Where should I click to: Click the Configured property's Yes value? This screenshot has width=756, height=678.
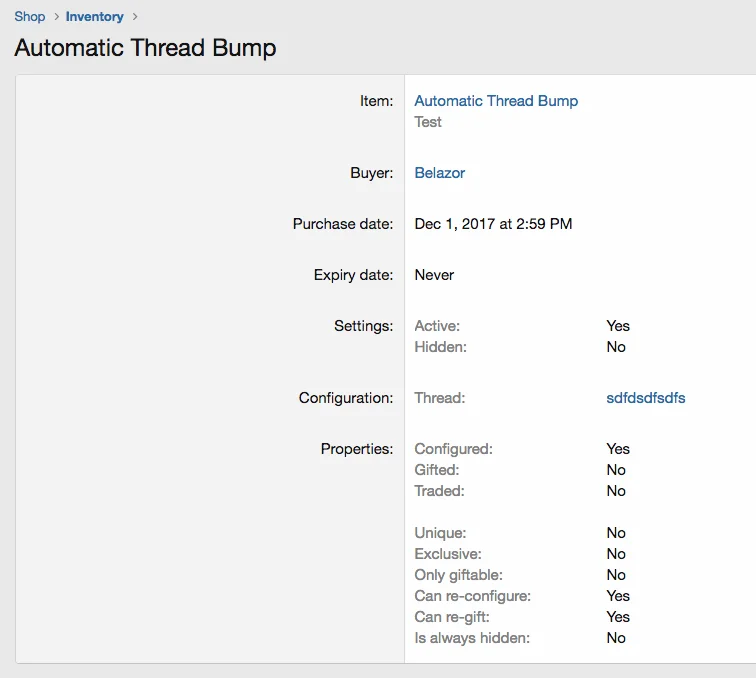618,449
